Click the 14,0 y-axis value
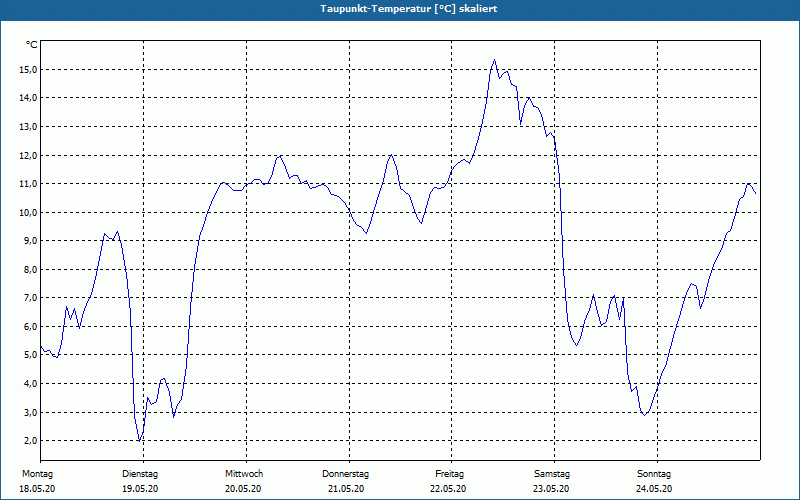This screenshot has height=500, width=800. point(28,97)
